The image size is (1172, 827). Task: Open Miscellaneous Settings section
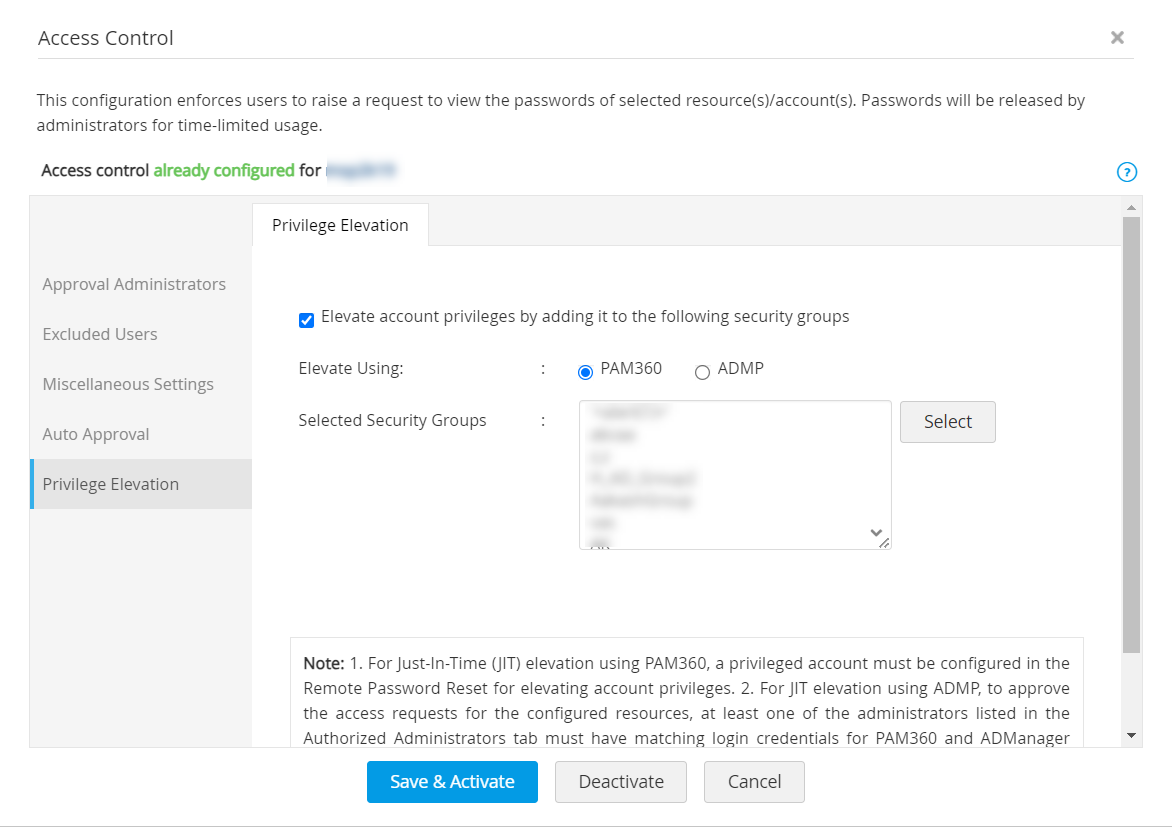click(128, 384)
